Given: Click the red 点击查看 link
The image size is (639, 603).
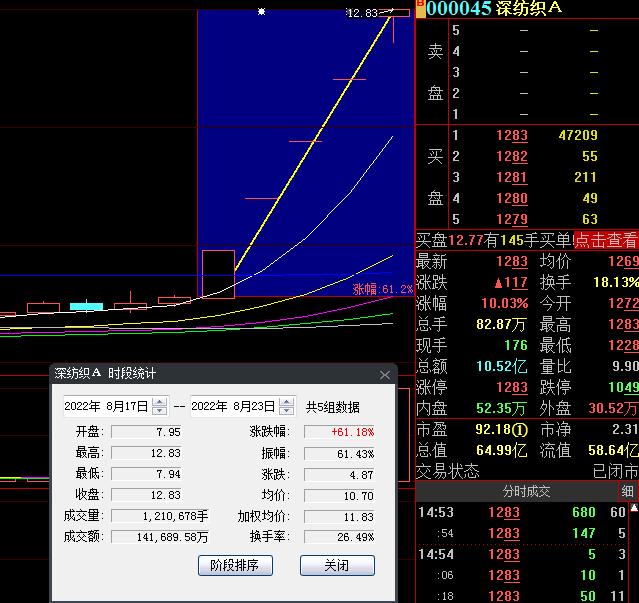Looking at the screenshot, I should click(x=605, y=240).
